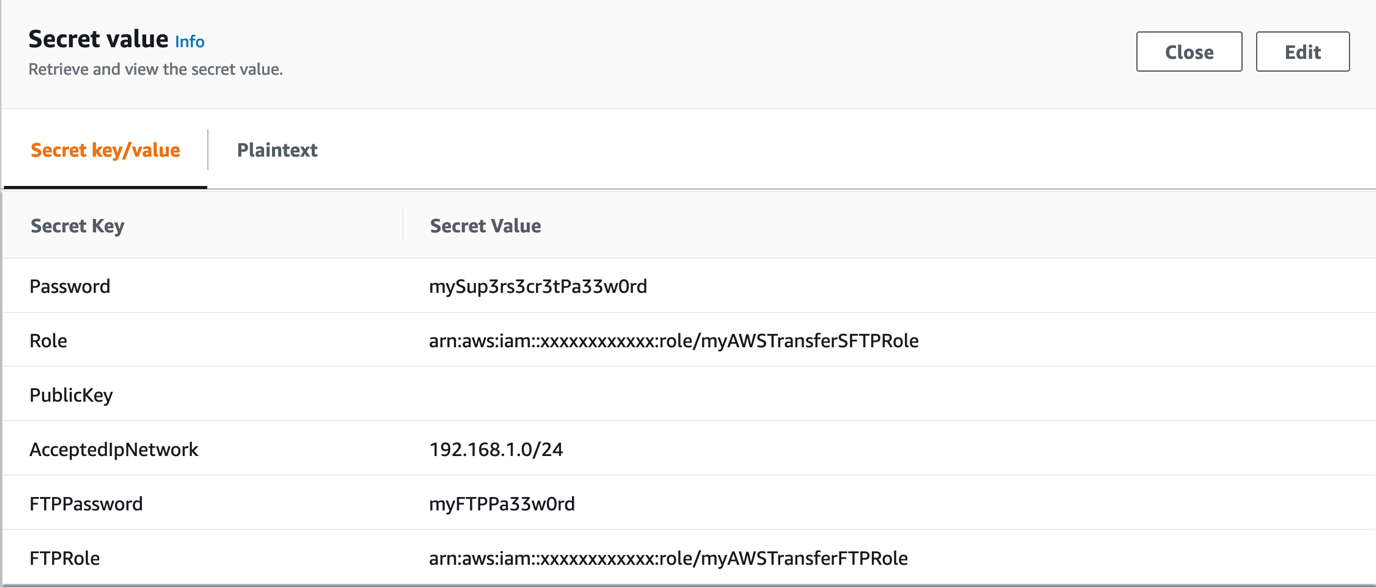
Task: Click the Close button
Action: click(1189, 51)
